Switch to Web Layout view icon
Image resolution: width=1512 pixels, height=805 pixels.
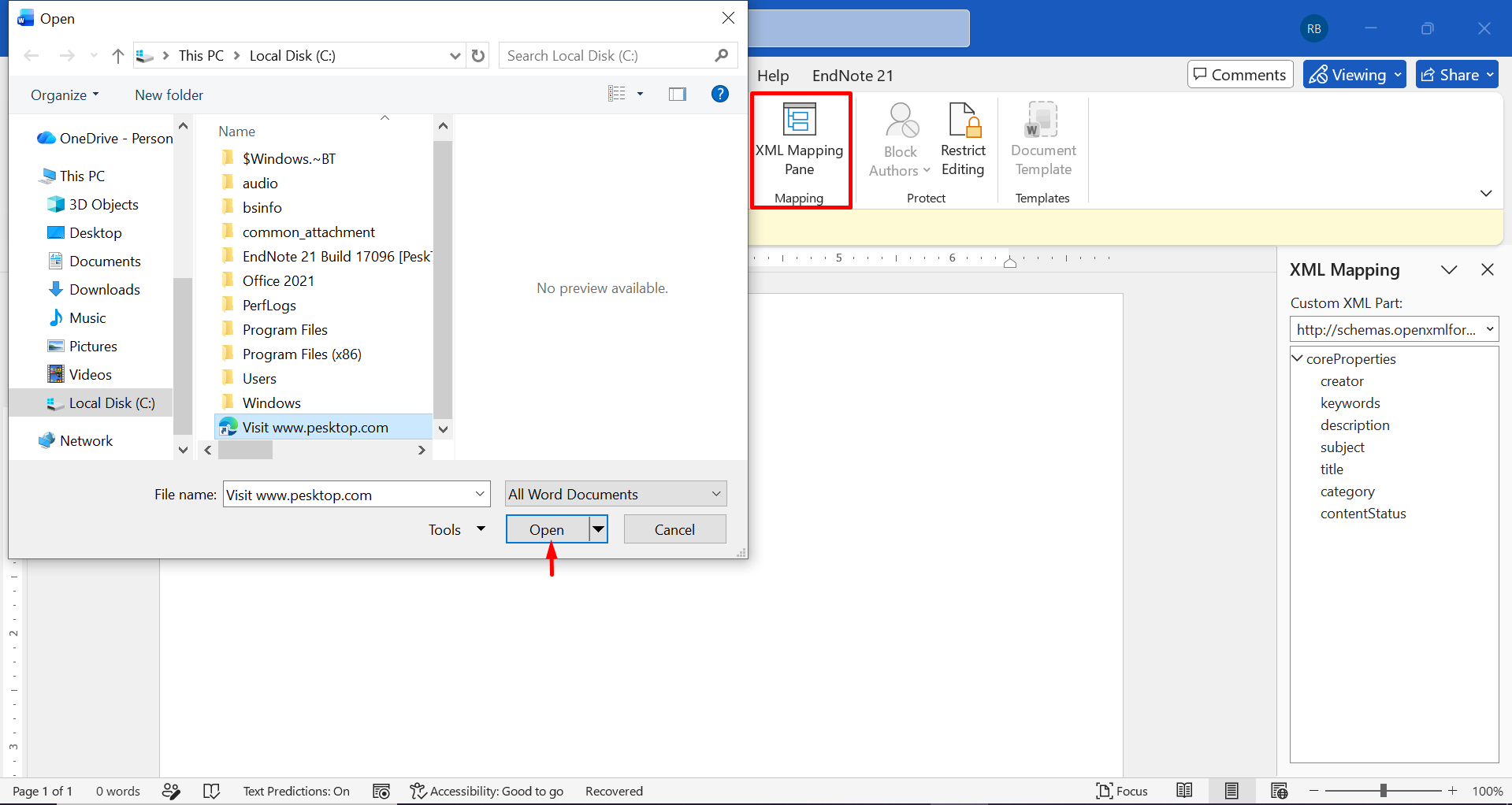click(x=1279, y=791)
